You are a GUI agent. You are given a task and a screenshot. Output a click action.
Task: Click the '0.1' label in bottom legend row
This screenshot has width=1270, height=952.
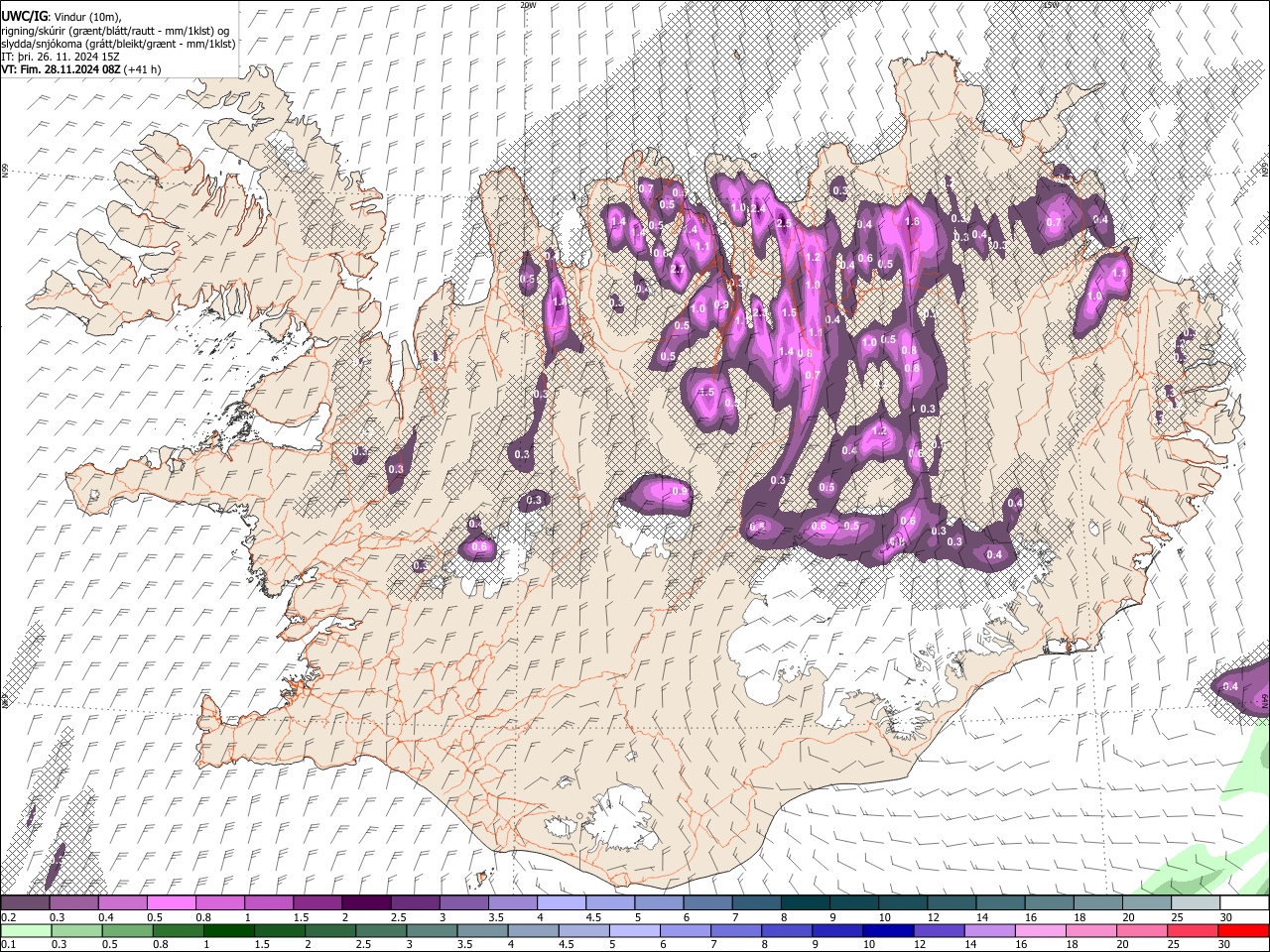coord(8,944)
